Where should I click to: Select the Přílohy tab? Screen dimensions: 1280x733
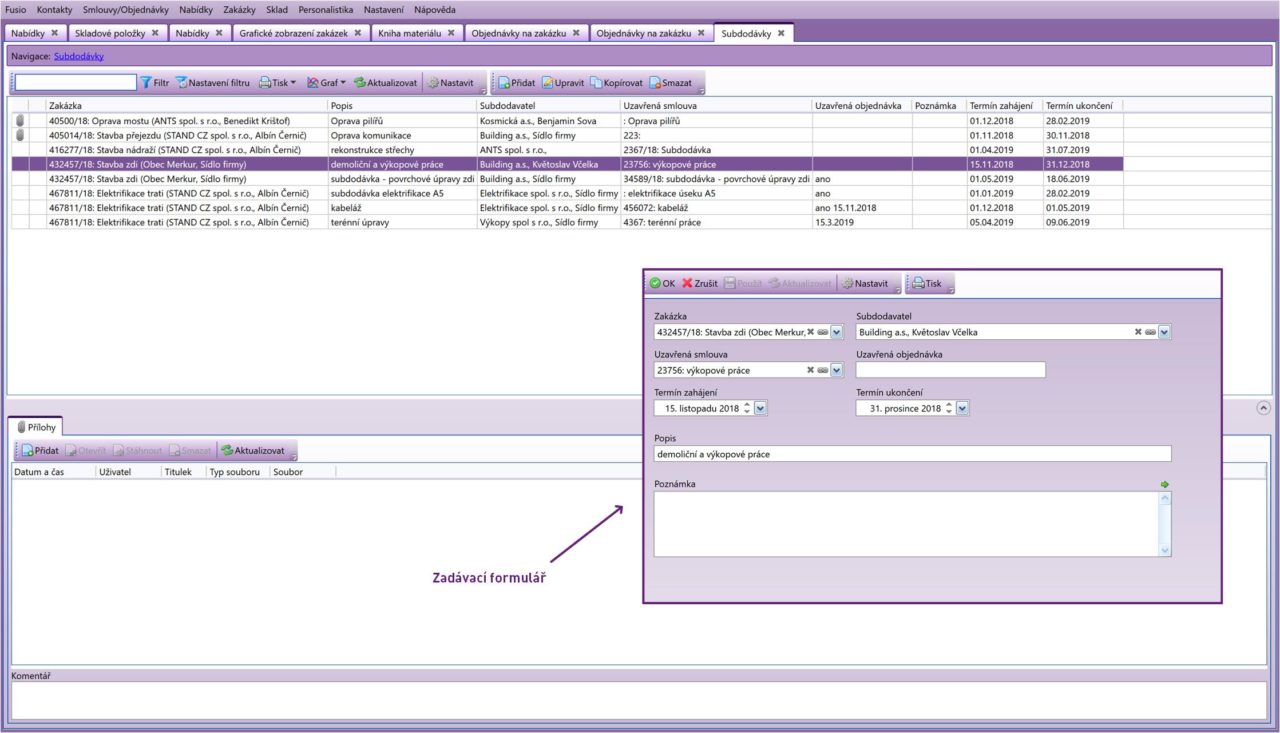(x=36, y=427)
